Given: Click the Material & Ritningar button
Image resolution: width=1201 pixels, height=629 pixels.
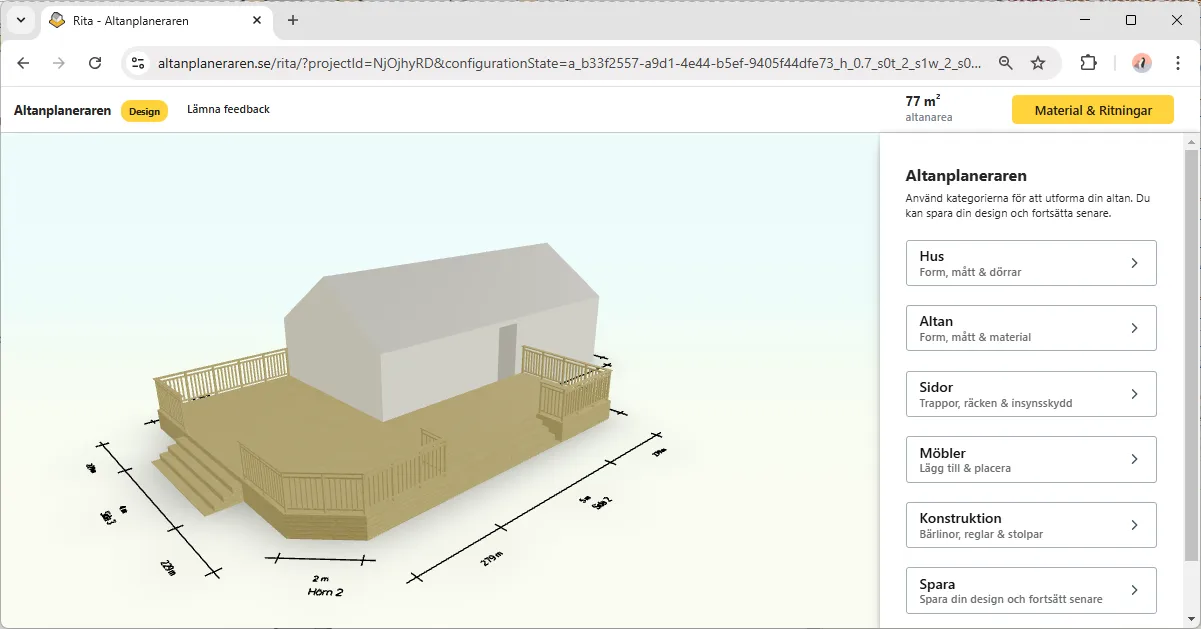Looking at the screenshot, I should click(1092, 110).
